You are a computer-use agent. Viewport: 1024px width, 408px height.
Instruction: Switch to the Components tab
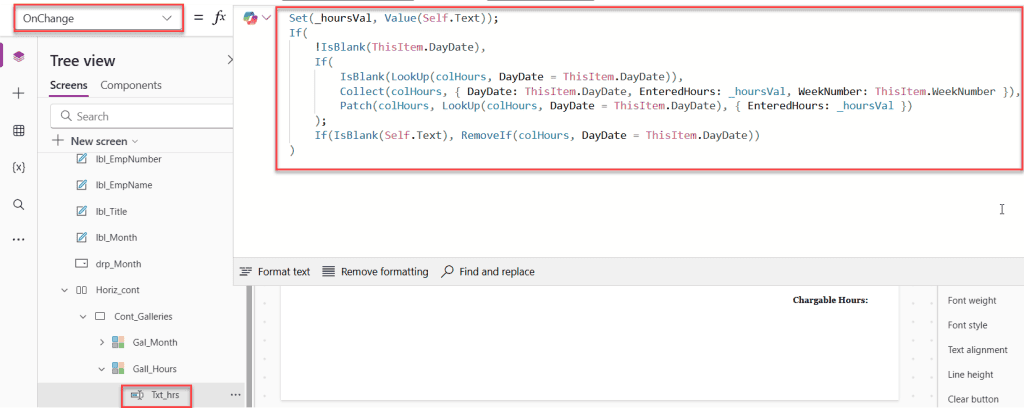(x=131, y=86)
